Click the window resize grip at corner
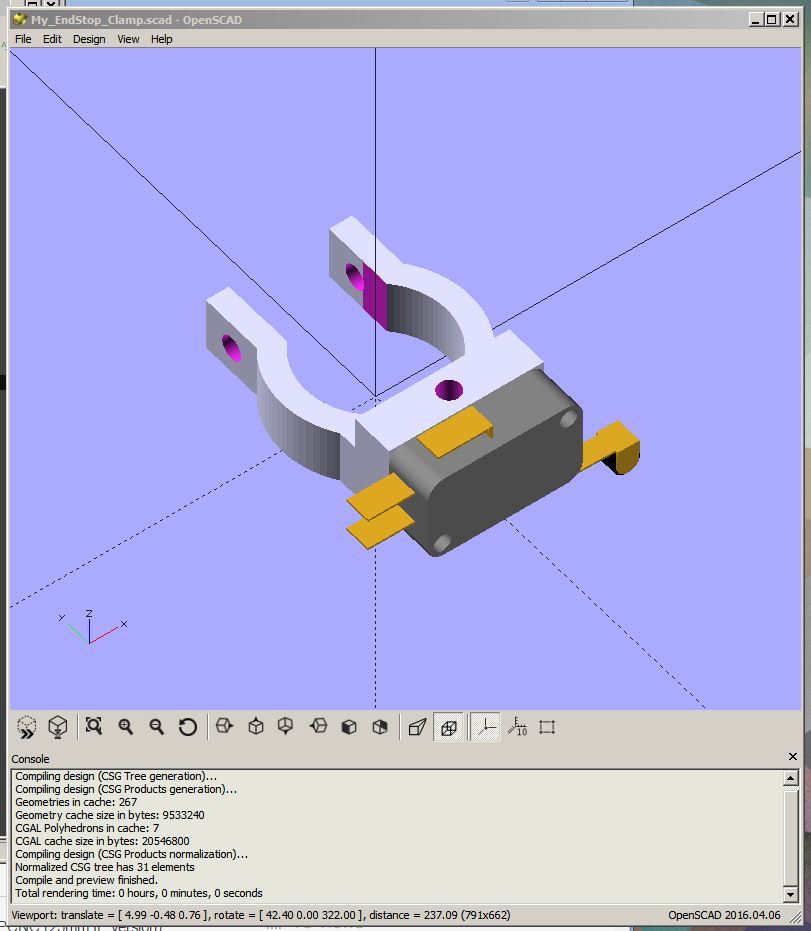This screenshot has width=811, height=931. coord(794,917)
